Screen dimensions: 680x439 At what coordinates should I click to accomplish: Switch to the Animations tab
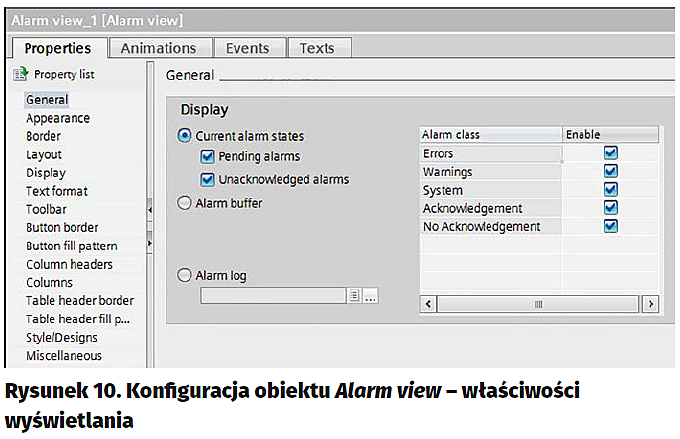click(x=158, y=48)
